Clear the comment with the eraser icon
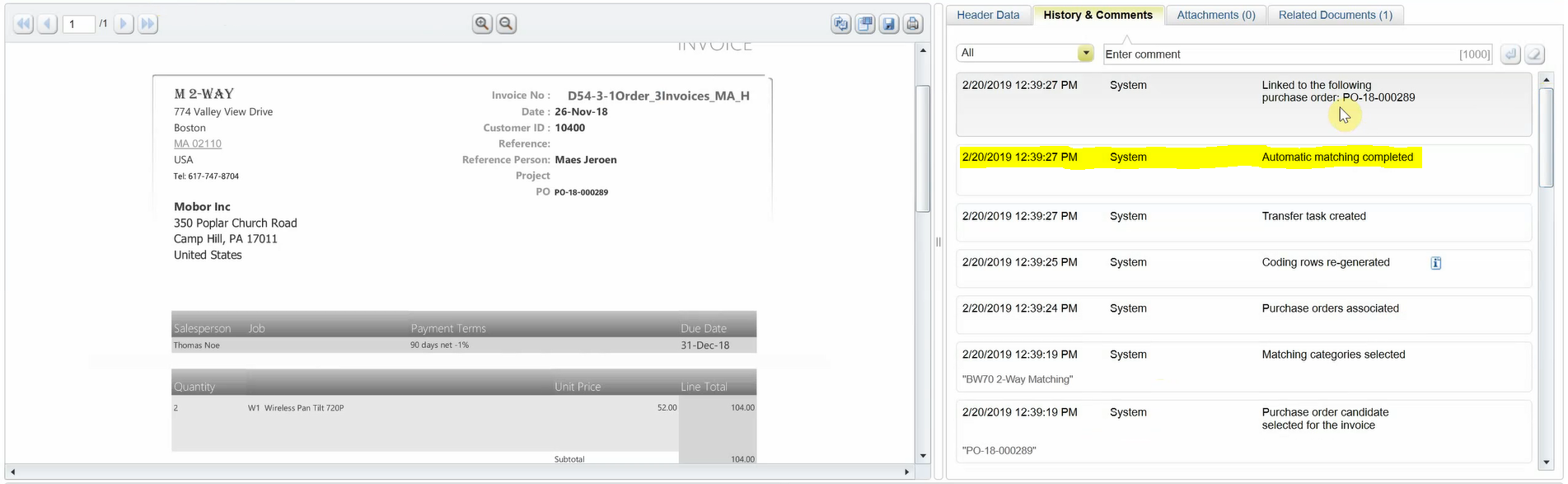 [1534, 54]
